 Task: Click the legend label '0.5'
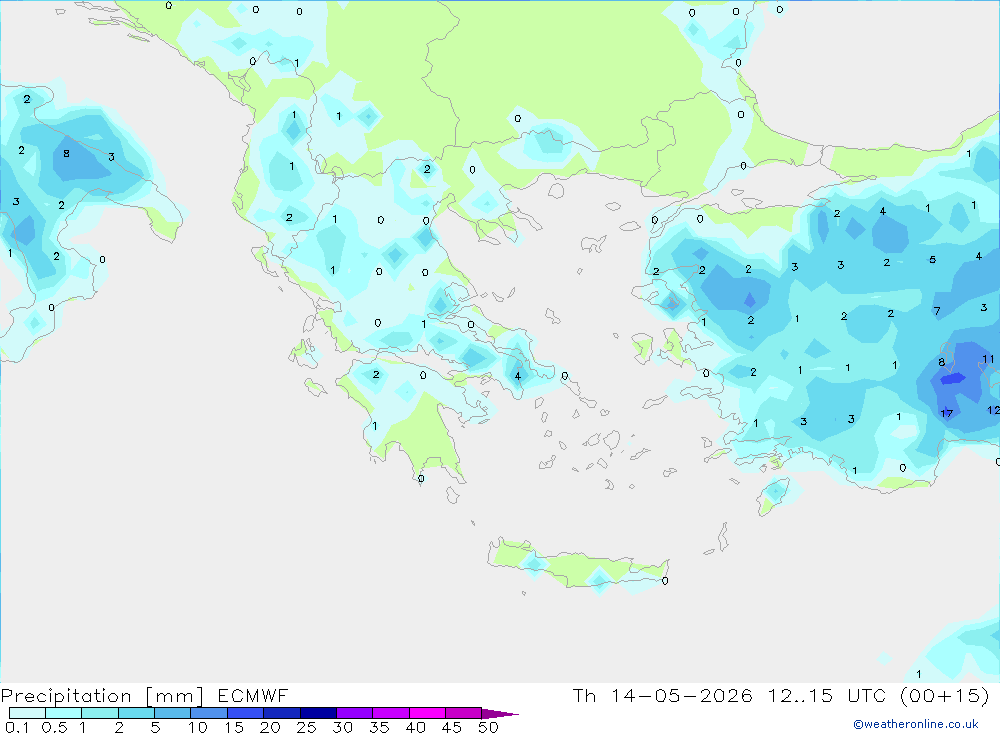click(54, 727)
